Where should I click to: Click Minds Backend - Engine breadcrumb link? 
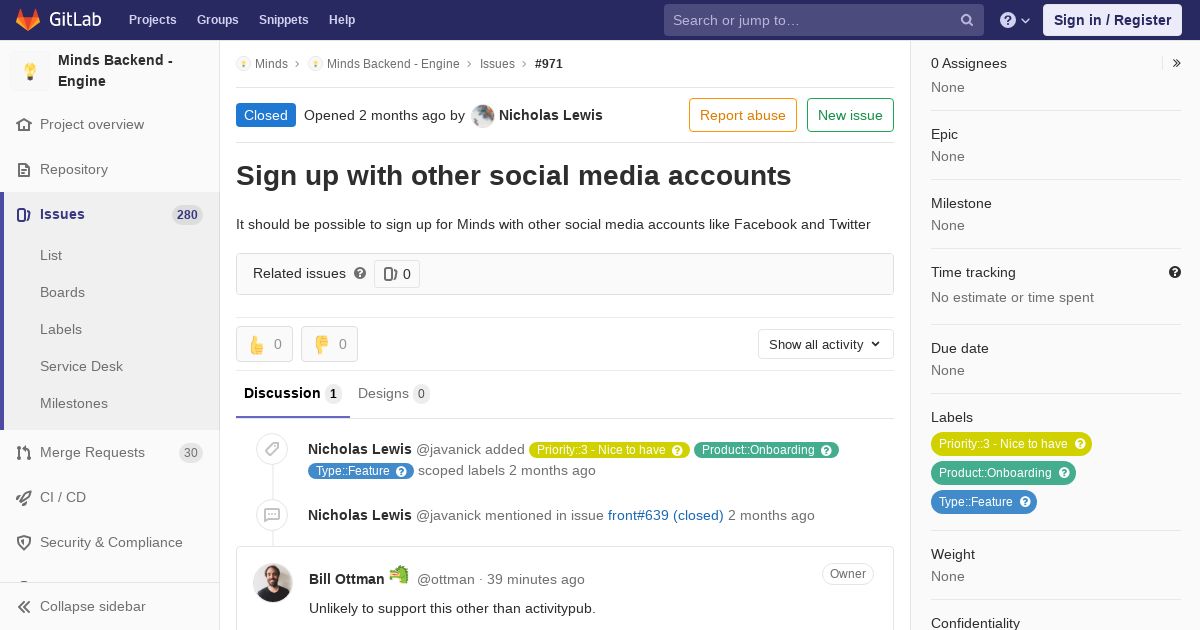pos(393,64)
